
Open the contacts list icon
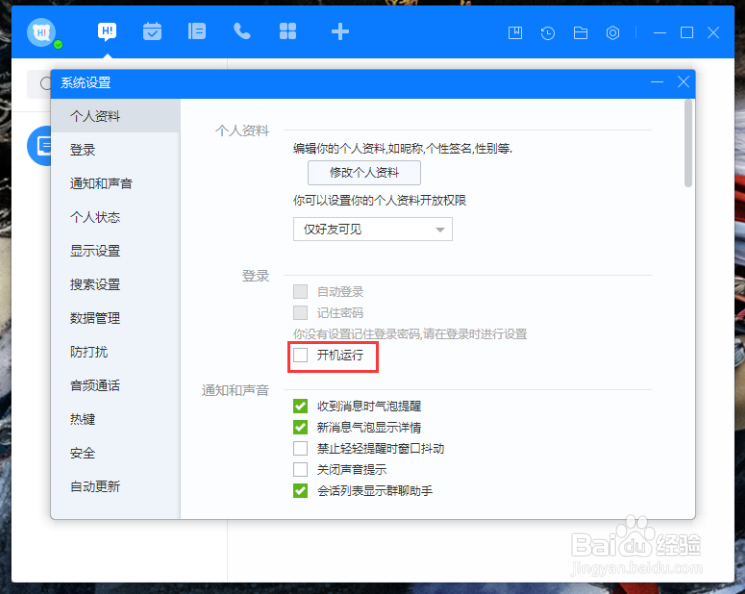(x=197, y=31)
